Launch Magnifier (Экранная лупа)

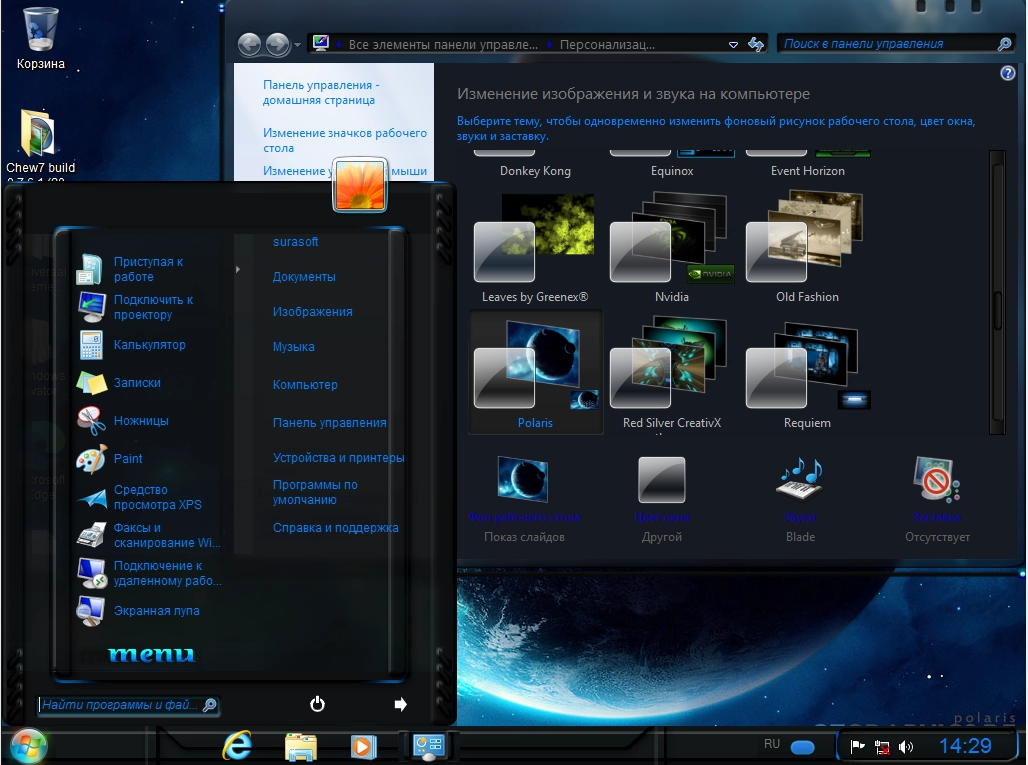pos(156,611)
